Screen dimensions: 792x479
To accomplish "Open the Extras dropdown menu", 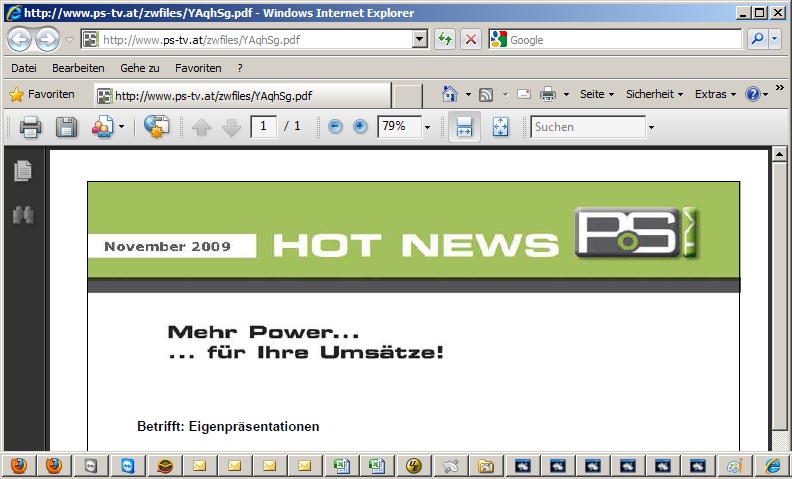I will coord(715,94).
